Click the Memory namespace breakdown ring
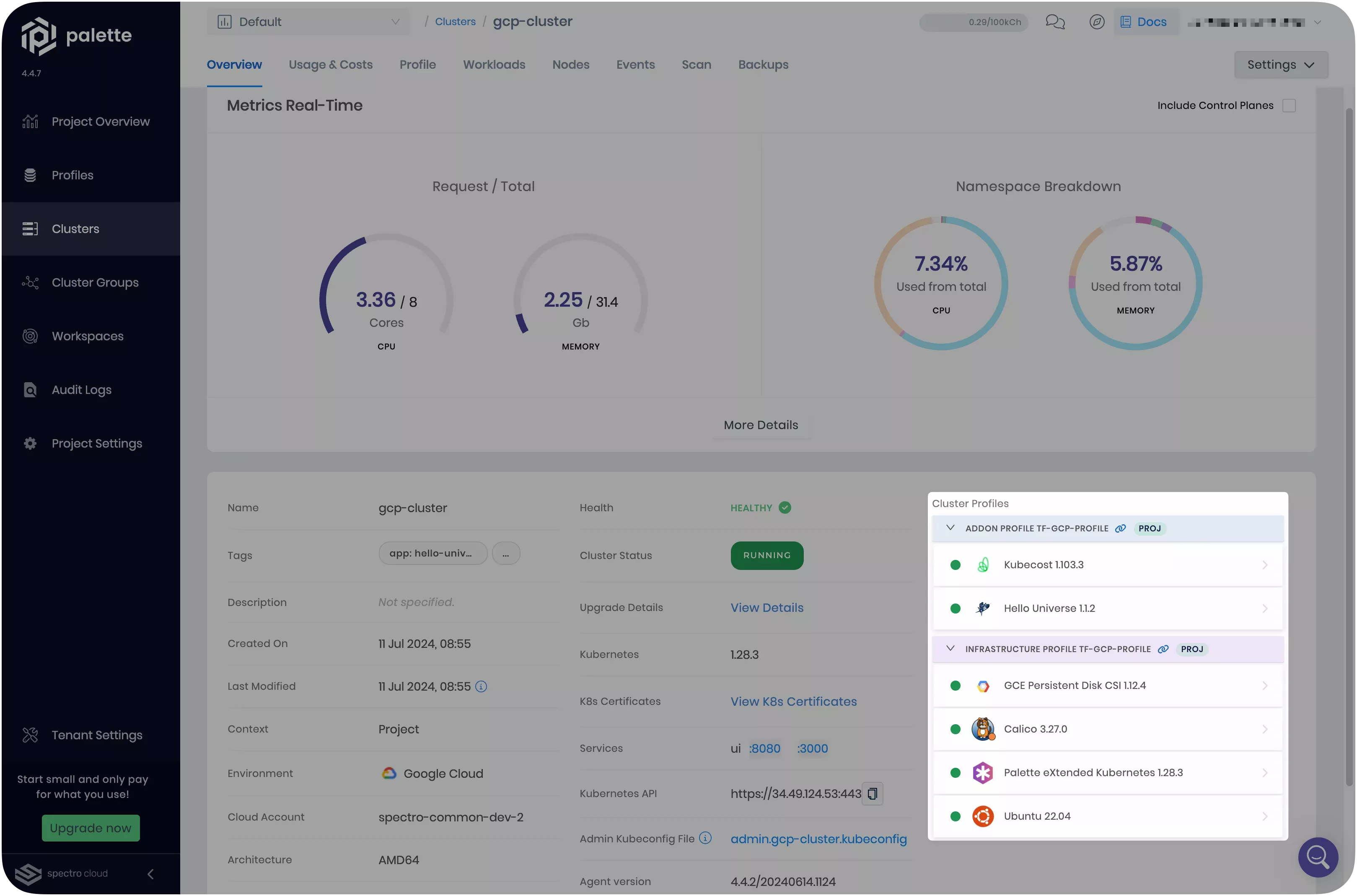This screenshot has height=896, width=1357. point(1135,283)
